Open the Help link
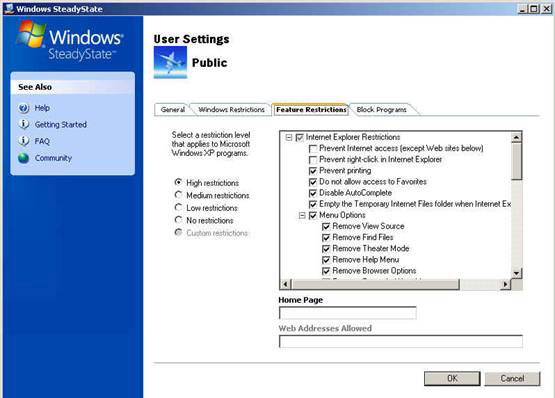The width and height of the screenshot is (555, 398). pos(42,108)
